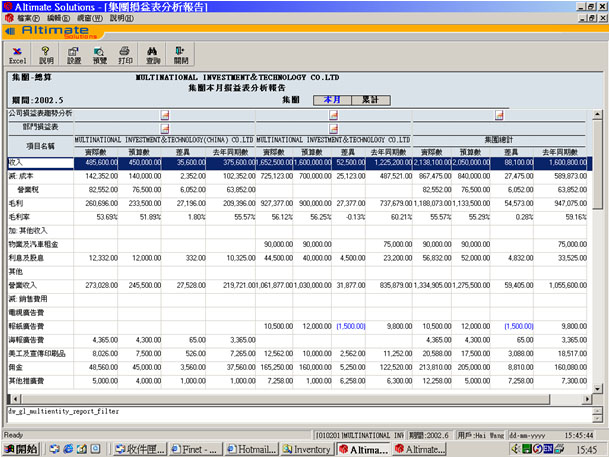Open print preview with 預覽 icon

tap(100, 55)
